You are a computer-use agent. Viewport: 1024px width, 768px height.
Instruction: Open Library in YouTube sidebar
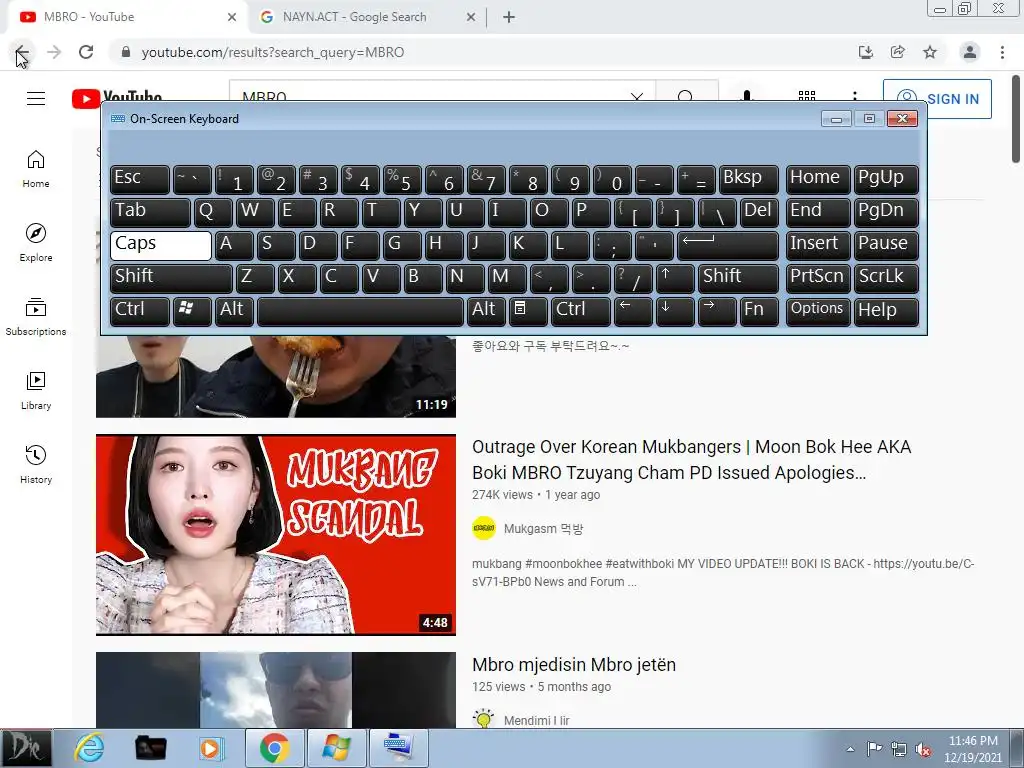pyautogui.click(x=36, y=391)
